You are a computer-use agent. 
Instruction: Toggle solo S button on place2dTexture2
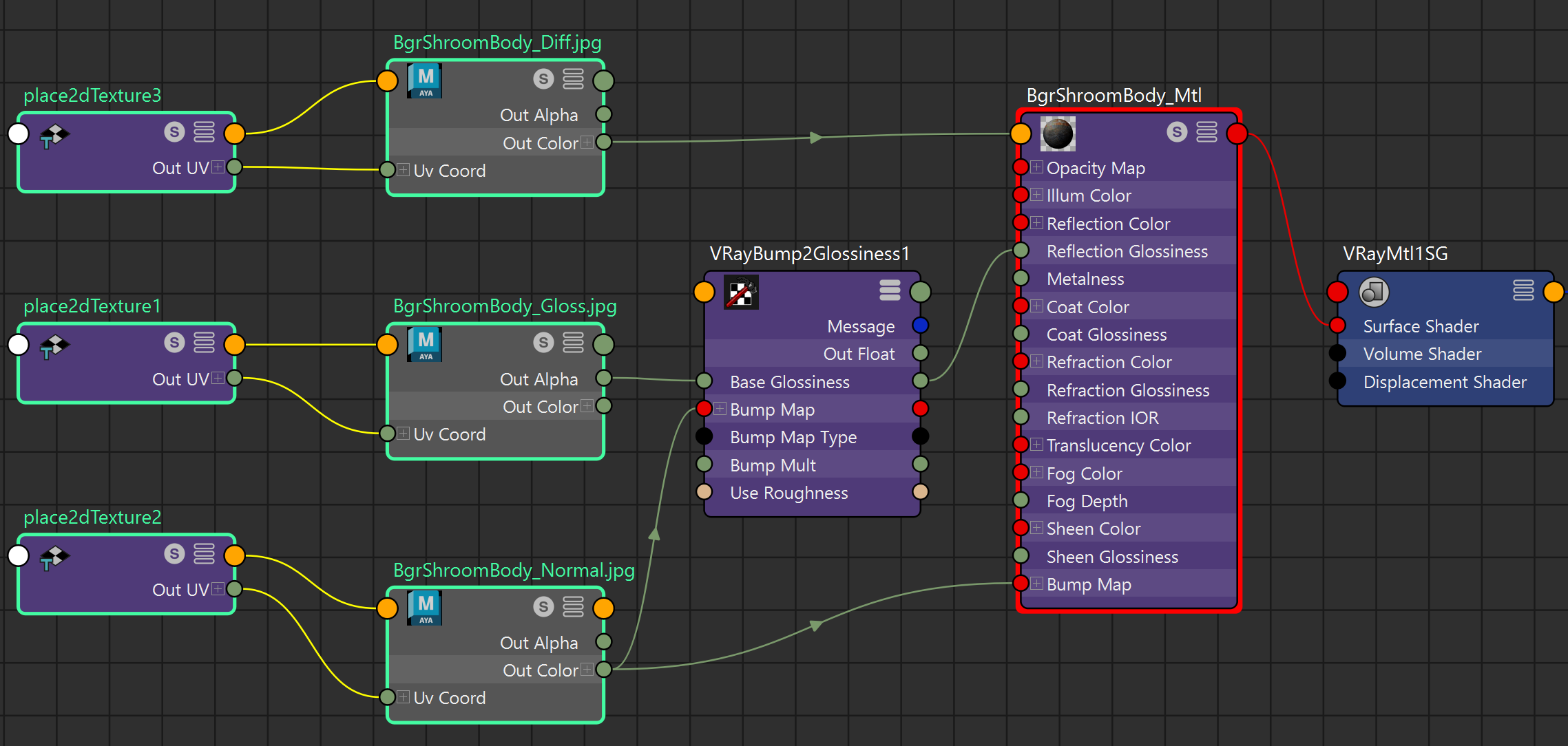pyautogui.click(x=174, y=554)
